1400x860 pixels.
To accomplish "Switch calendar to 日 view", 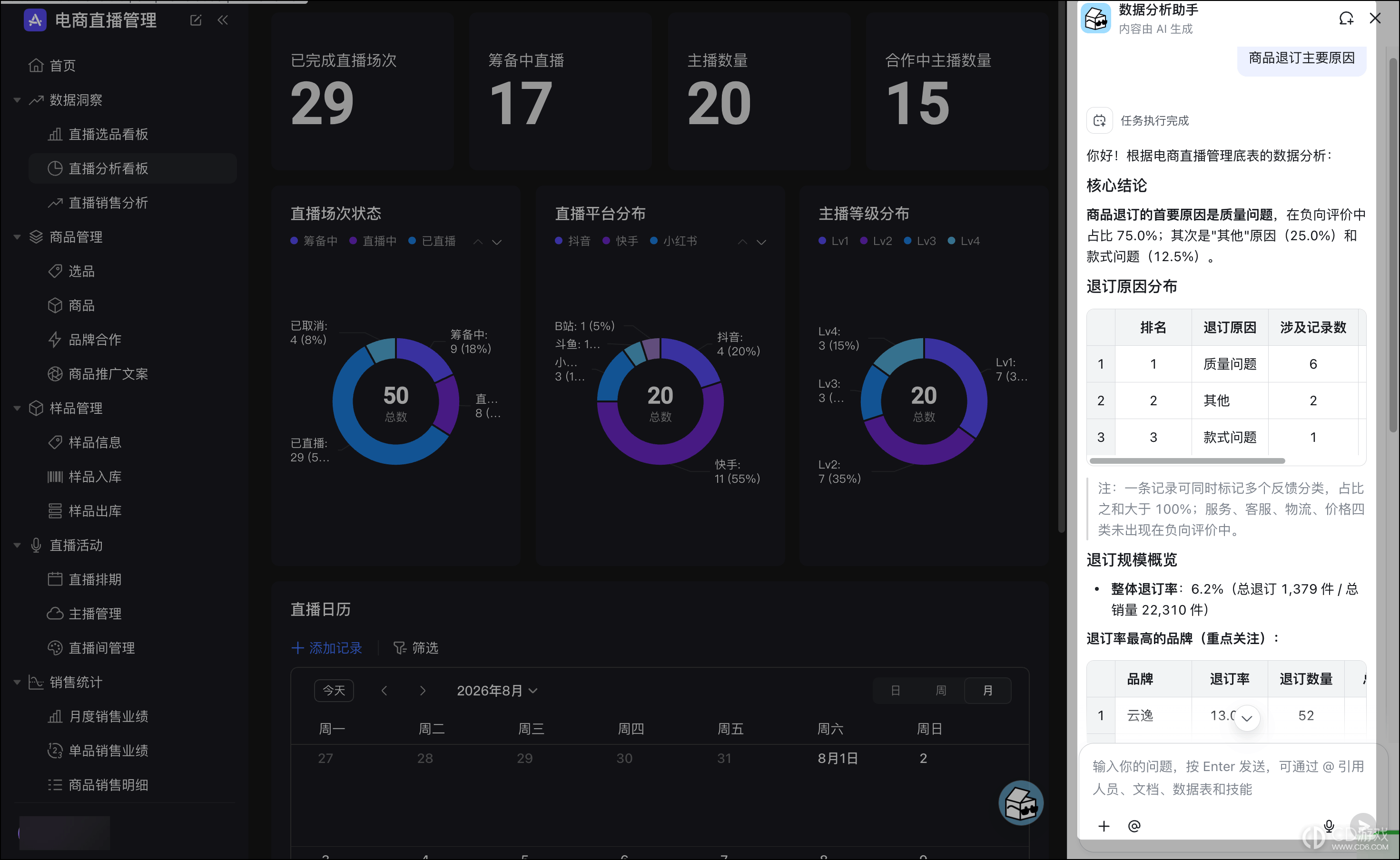I will 895,691.
